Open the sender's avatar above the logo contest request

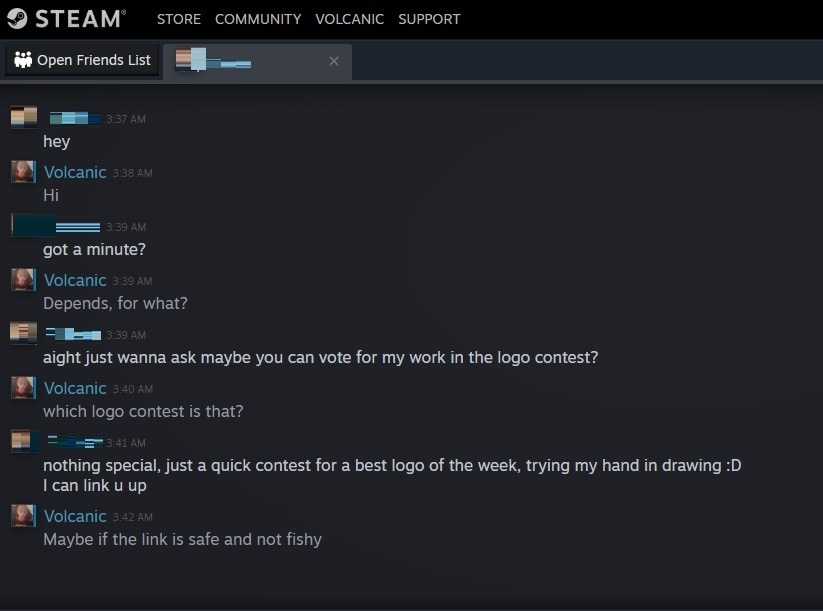click(24, 333)
